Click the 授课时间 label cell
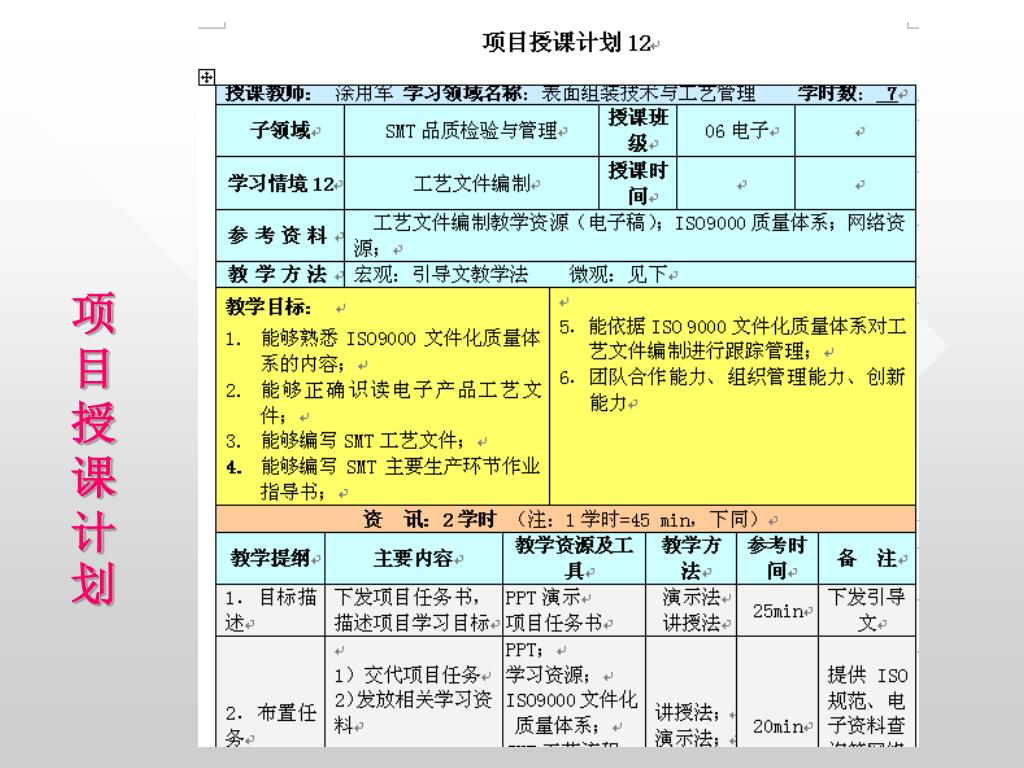Screen dimensions: 1024x768 638,184
